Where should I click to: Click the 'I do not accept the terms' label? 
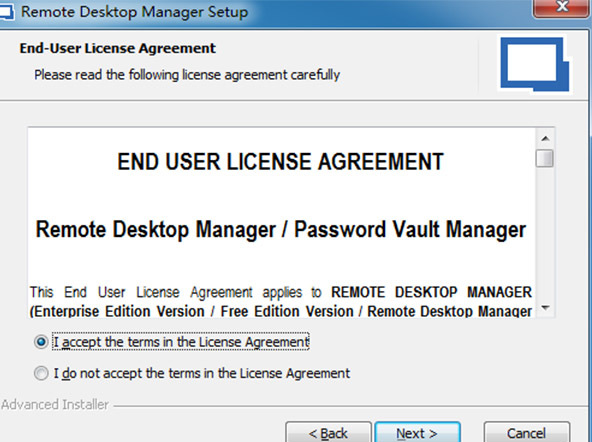pyautogui.click(x=202, y=373)
